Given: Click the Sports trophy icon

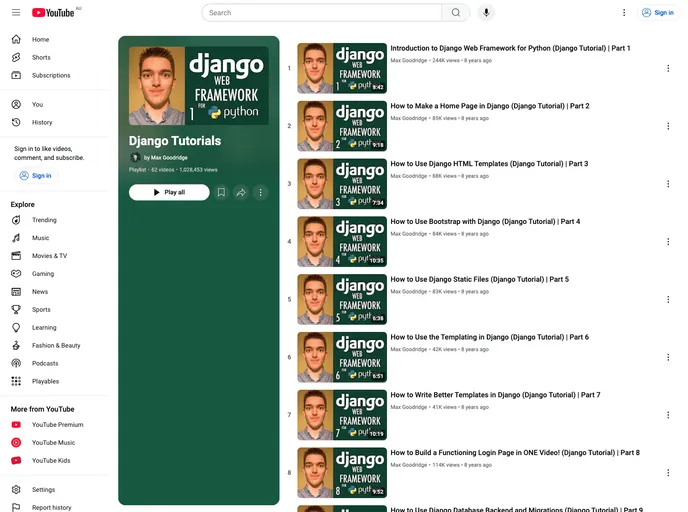Looking at the screenshot, I should (16, 310).
